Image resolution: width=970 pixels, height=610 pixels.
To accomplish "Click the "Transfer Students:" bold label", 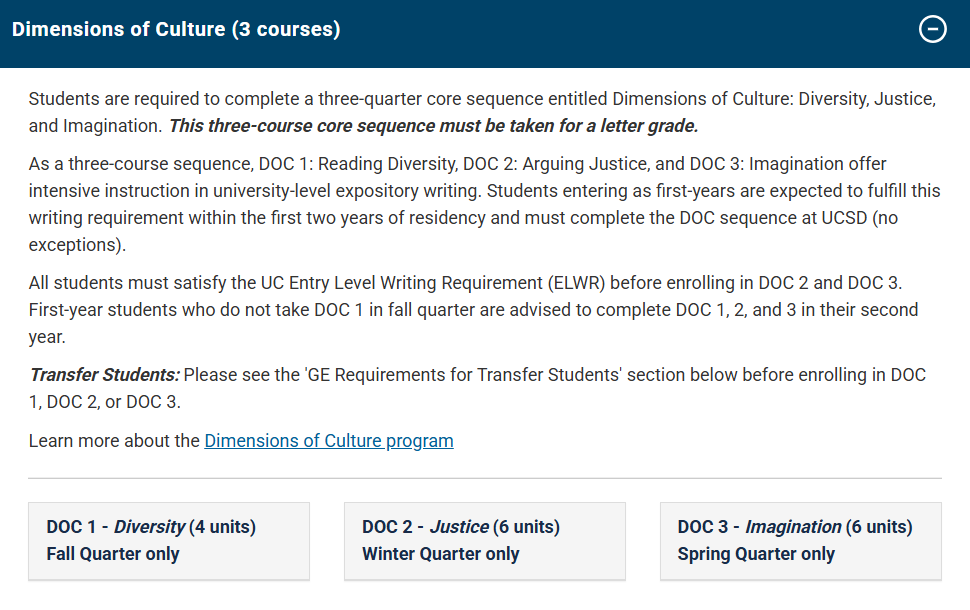I will click(x=104, y=375).
